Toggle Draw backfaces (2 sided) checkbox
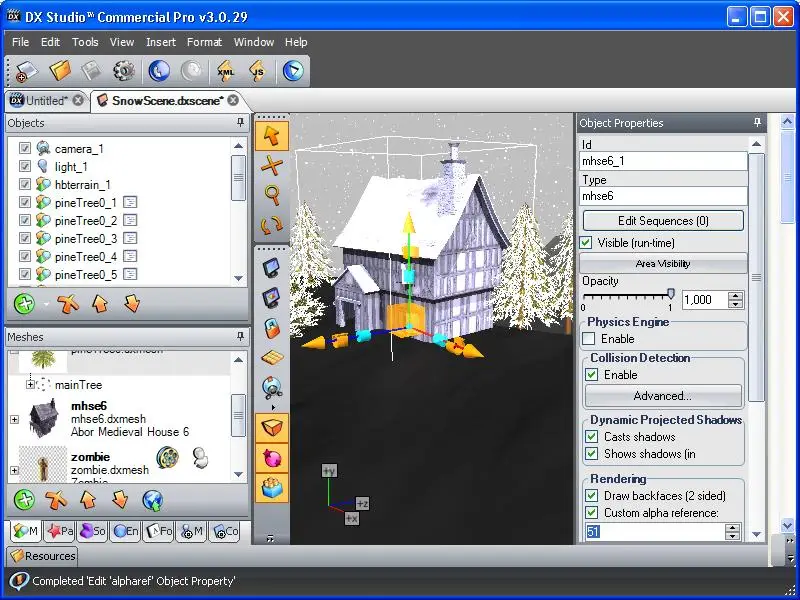The width and height of the screenshot is (800, 600). [592, 495]
